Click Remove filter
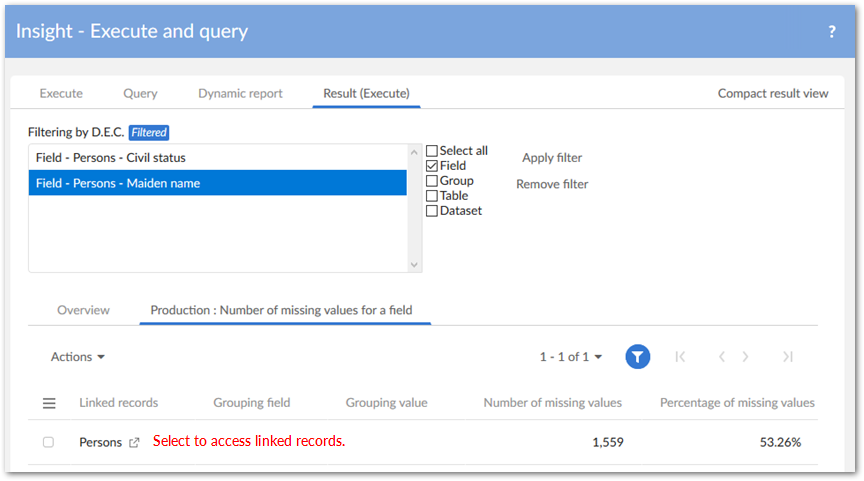The height and width of the screenshot is (481, 864). 552,184
